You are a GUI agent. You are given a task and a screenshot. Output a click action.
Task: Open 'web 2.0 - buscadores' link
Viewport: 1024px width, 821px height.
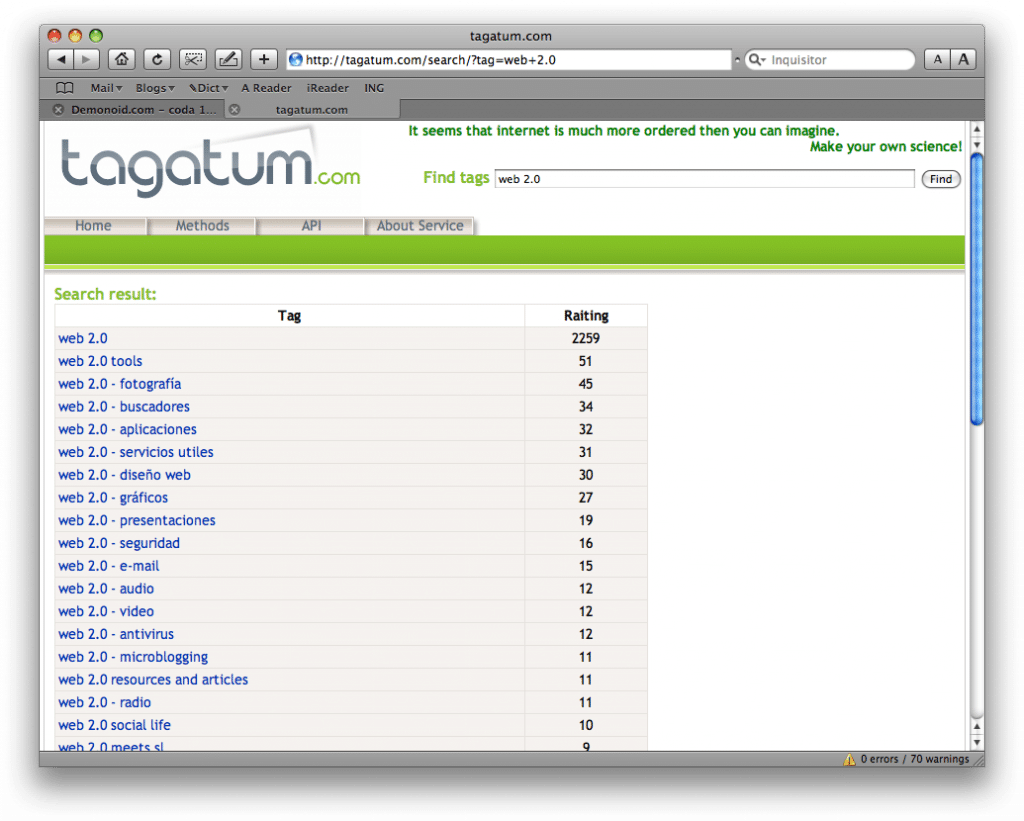(x=124, y=407)
